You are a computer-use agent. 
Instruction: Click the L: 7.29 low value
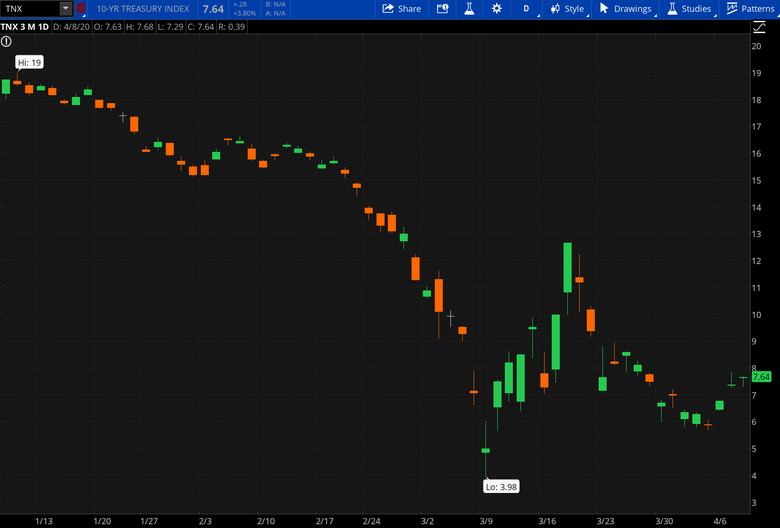tap(170, 27)
